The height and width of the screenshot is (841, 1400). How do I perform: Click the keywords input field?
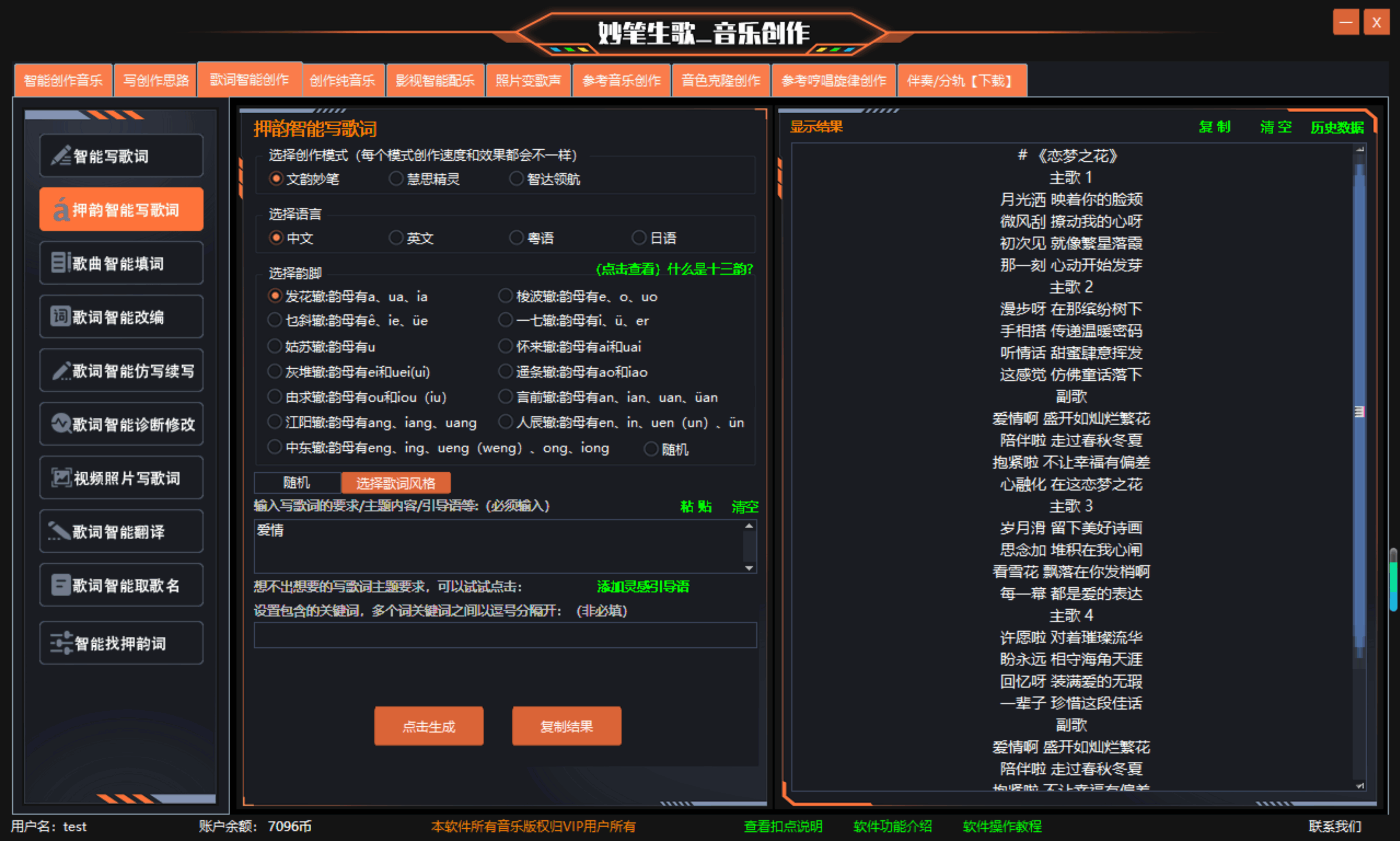tap(505, 635)
